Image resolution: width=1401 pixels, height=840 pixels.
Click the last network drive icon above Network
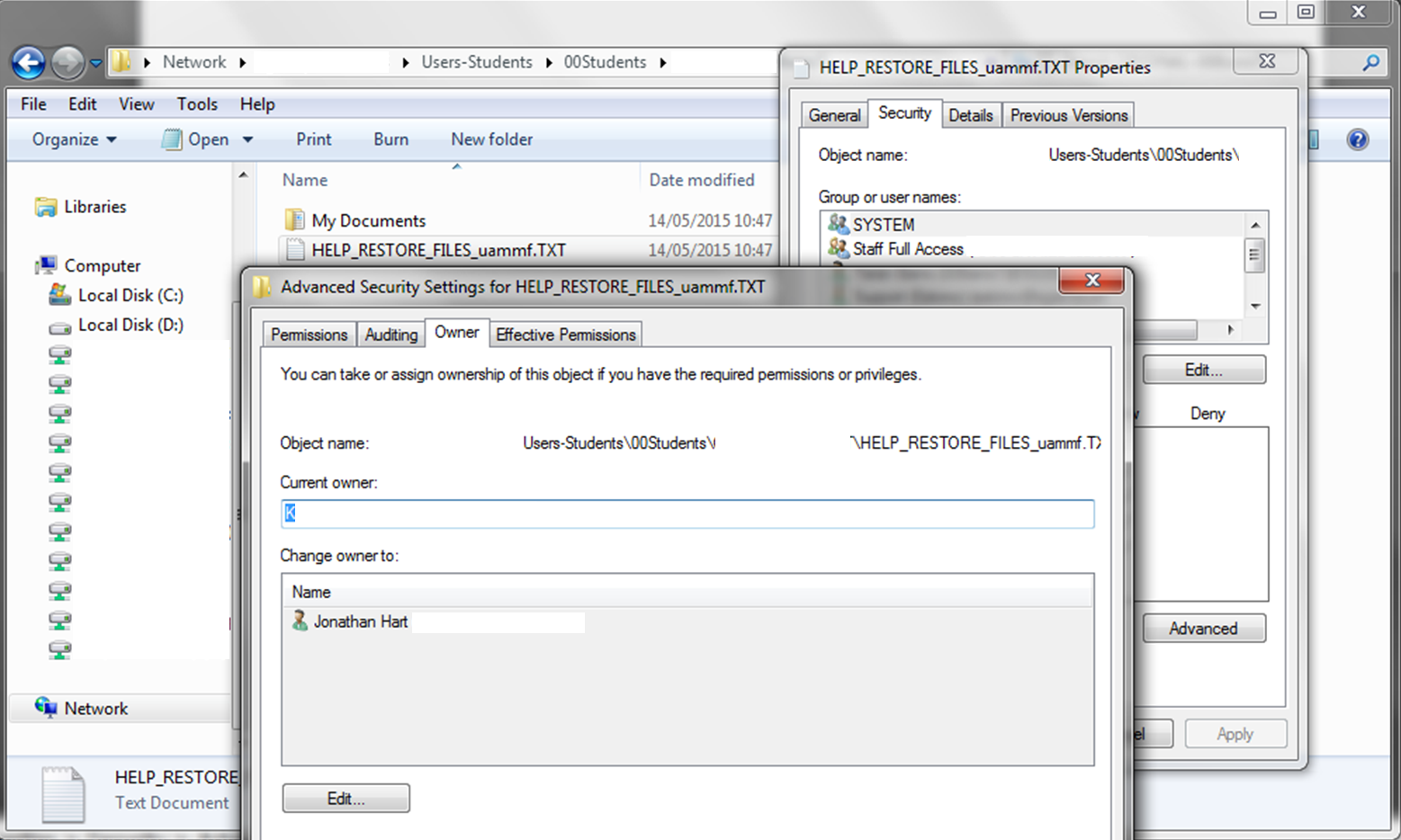point(60,649)
